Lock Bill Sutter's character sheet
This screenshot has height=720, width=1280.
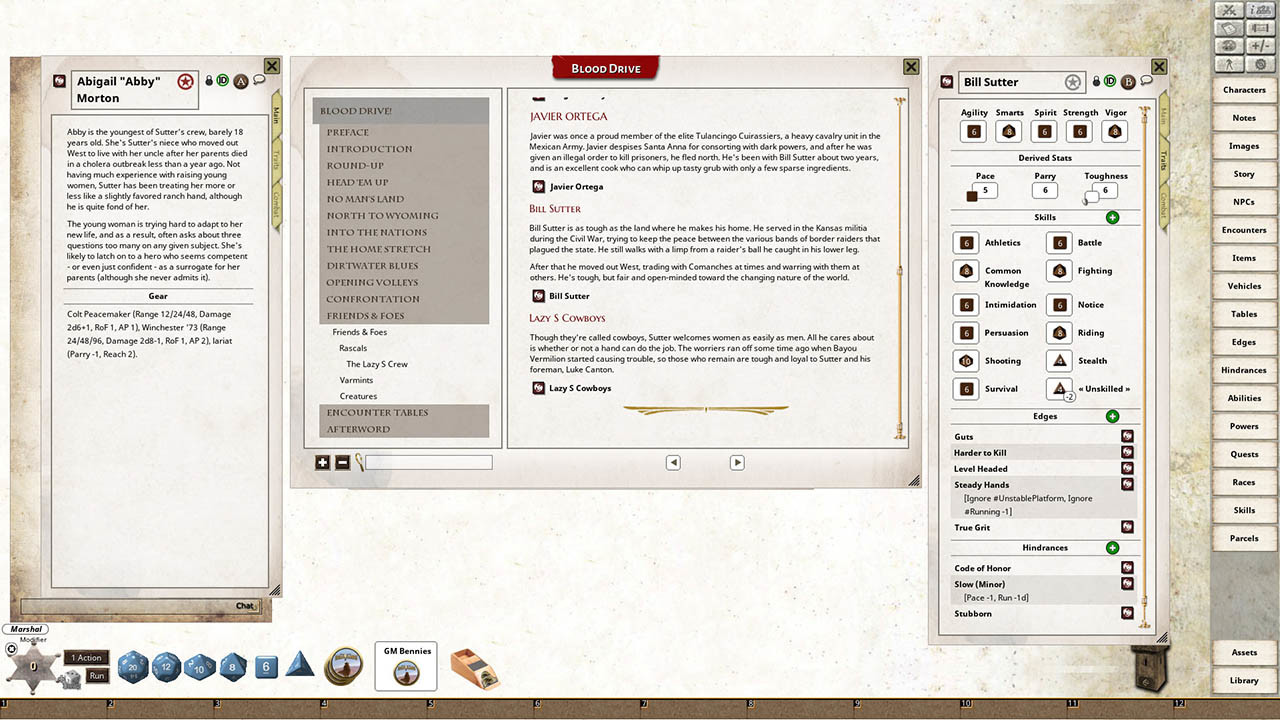pos(1095,81)
